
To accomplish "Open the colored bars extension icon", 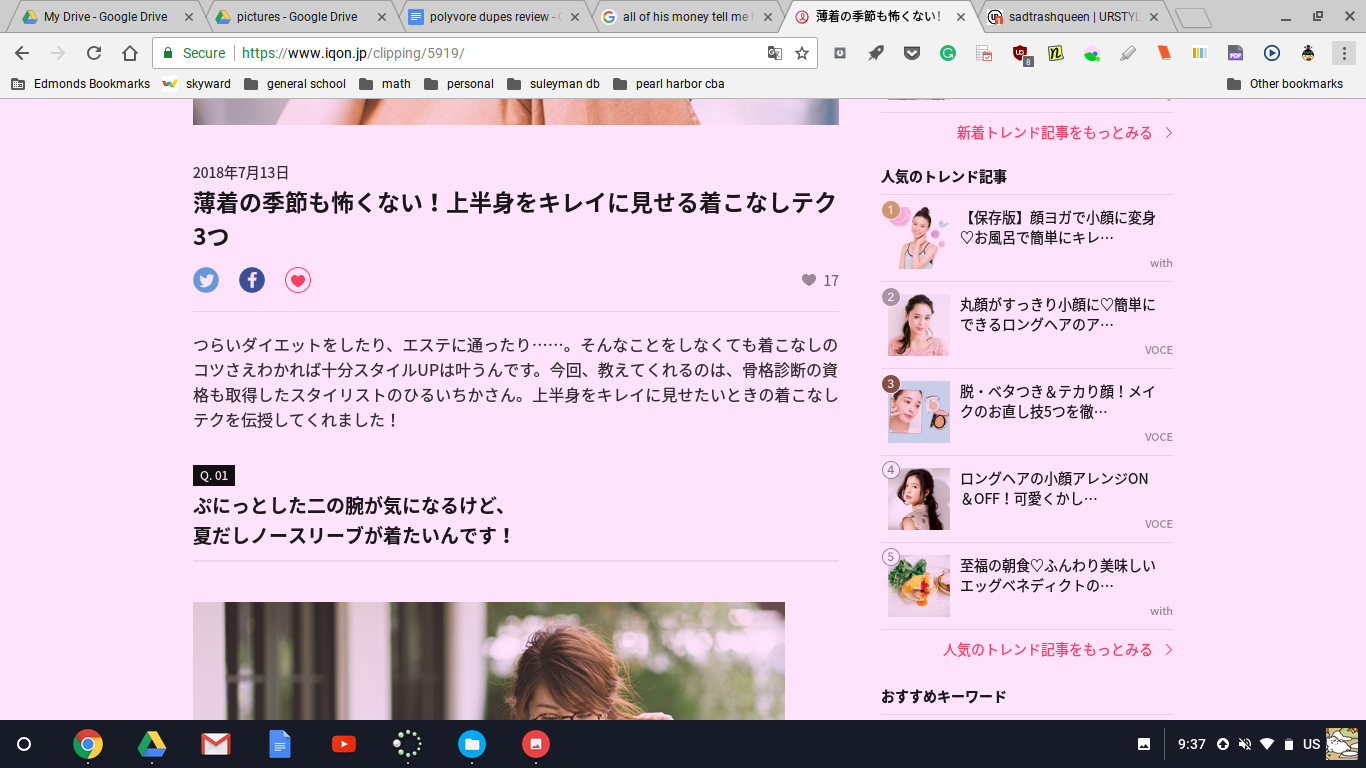I will (1200, 53).
